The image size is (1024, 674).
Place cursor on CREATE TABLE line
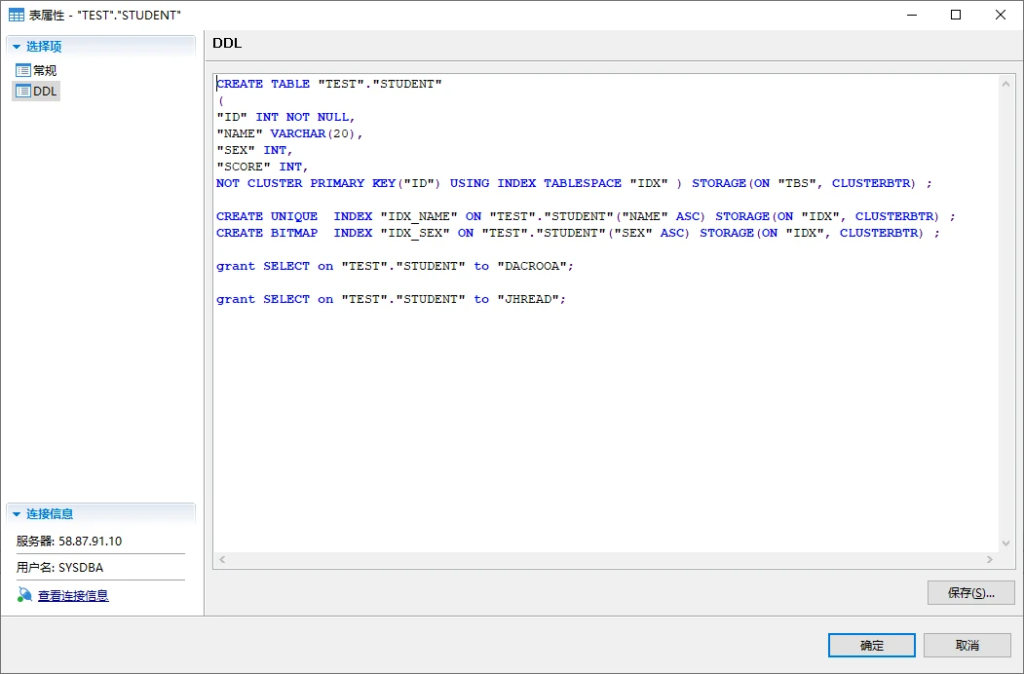329,84
